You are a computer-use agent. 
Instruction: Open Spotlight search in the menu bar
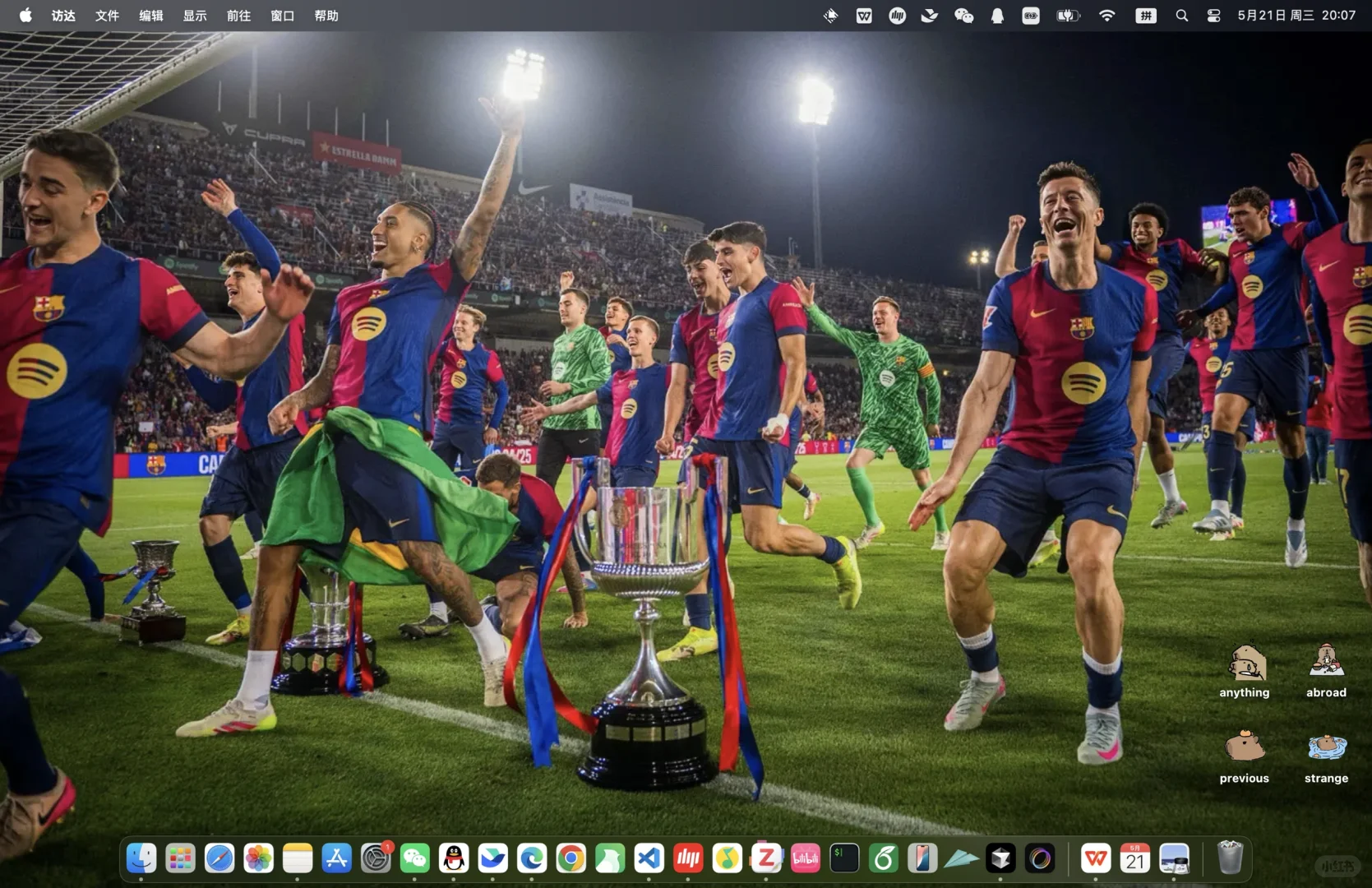(1181, 15)
